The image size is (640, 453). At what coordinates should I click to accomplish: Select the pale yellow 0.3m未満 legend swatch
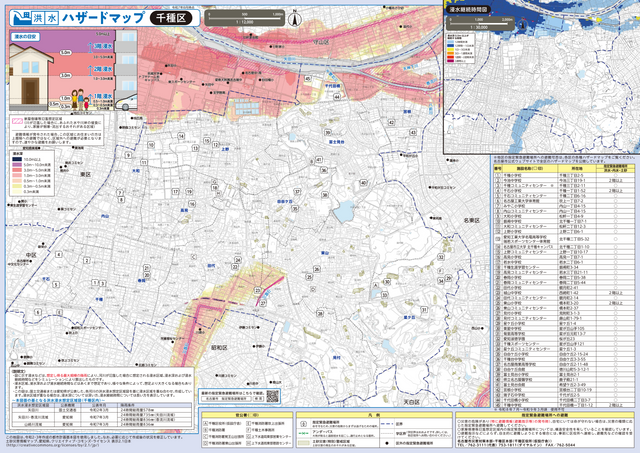(x=17, y=191)
